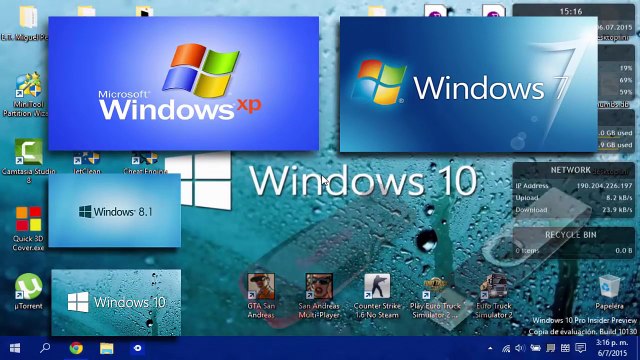Click the 0 items recycle bin row
This screenshot has width=640, height=360.
tap(573, 251)
